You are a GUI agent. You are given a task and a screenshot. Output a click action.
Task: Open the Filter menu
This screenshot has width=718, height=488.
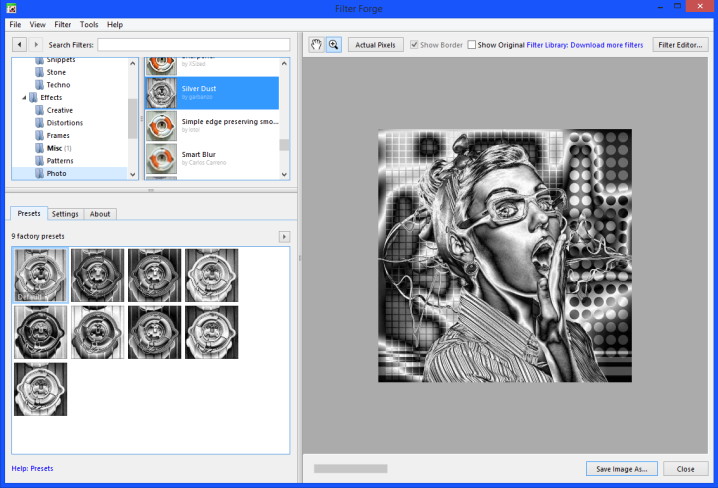[62, 25]
